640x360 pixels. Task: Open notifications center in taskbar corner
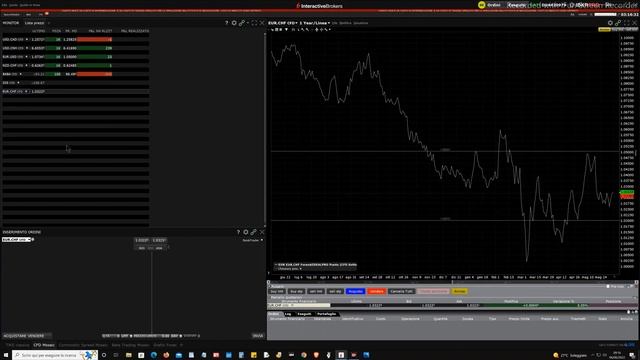632,355
